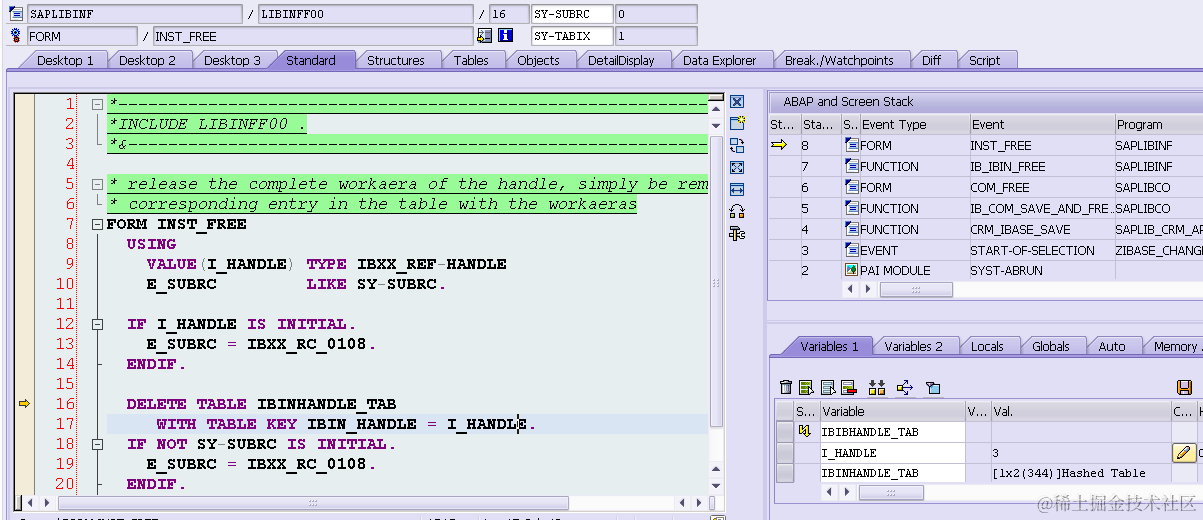1203x520 pixels.
Task: Collapse the FORM INST_FREE block at line 7
Action: pyautogui.click(x=97, y=224)
